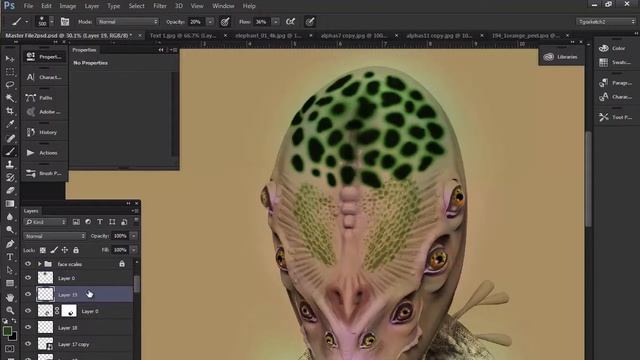Viewport: 640px width, 360px height.
Task: Select the Brush tool in toolbox
Action: (10, 151)
